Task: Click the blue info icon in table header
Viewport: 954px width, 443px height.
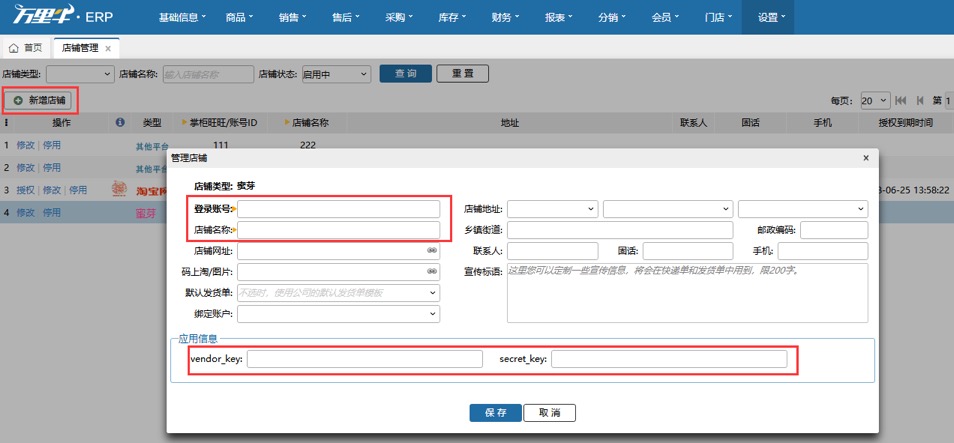Action: coord(120,122)
